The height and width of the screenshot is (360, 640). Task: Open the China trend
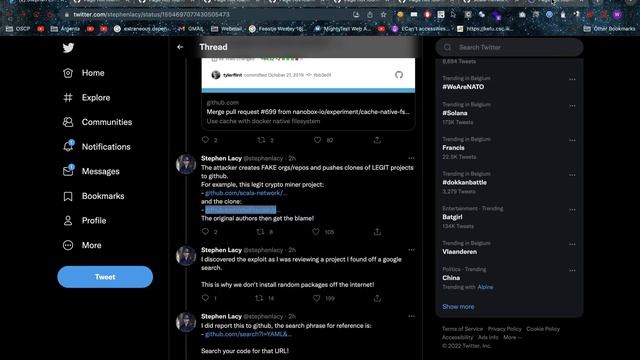click(451, 278)
